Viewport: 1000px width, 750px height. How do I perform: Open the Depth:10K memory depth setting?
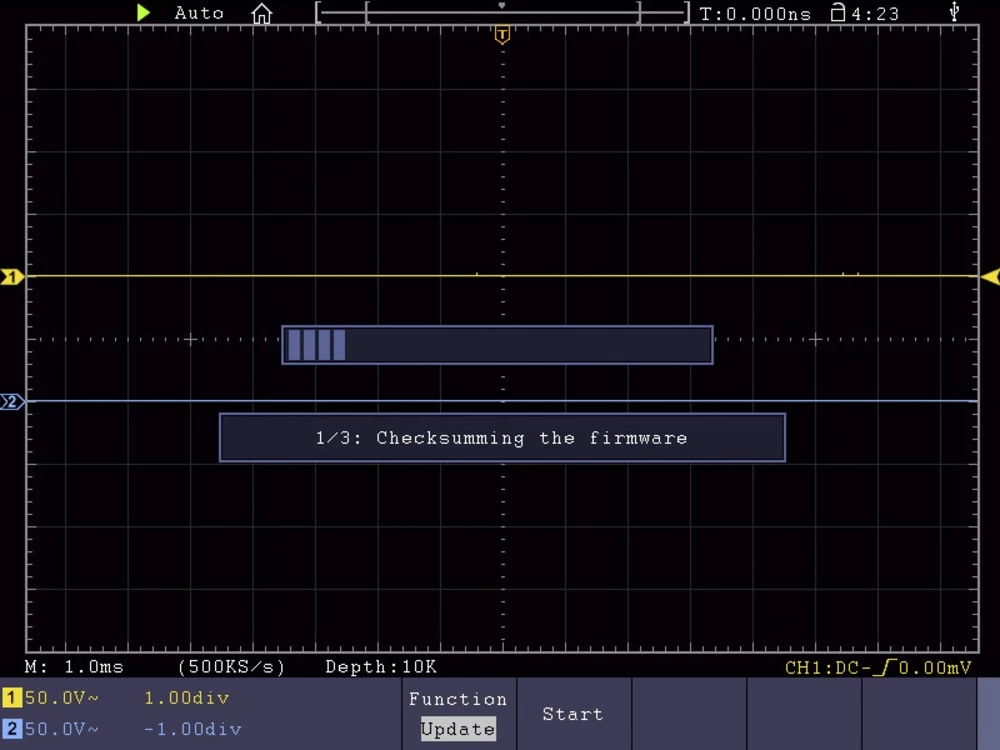[381, 667]
